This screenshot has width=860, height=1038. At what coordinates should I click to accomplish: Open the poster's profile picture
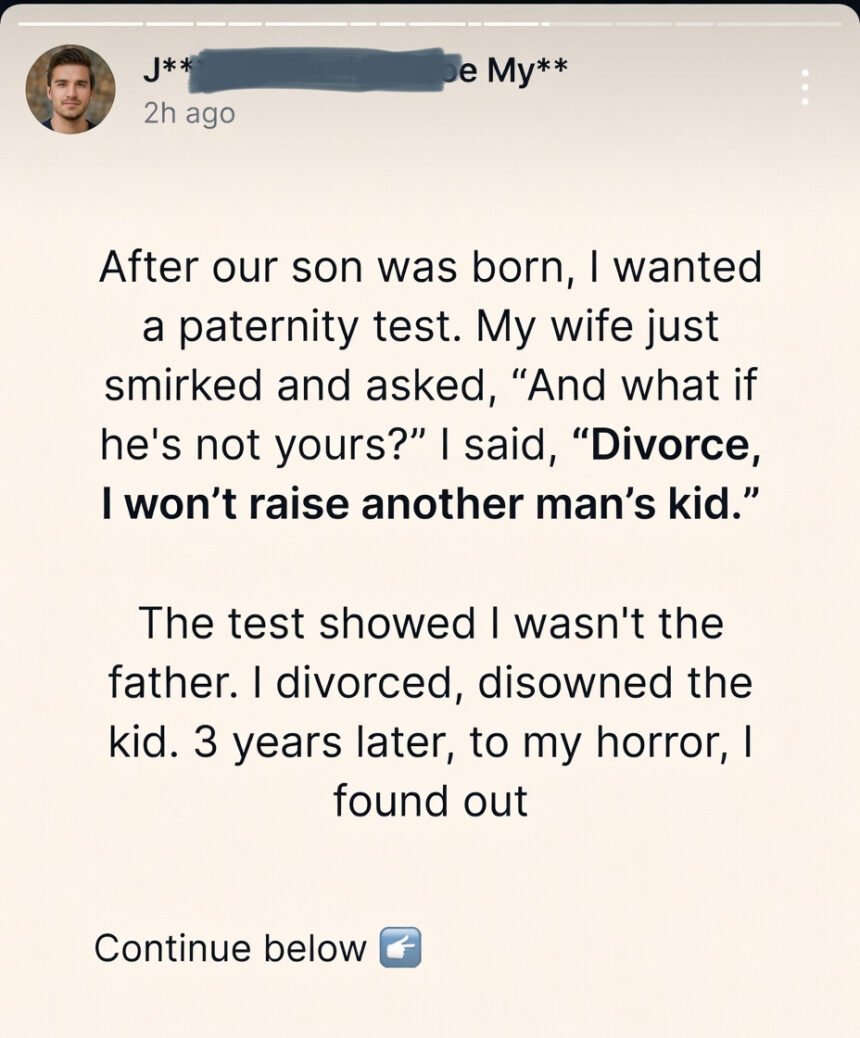(x=69, y=88)
